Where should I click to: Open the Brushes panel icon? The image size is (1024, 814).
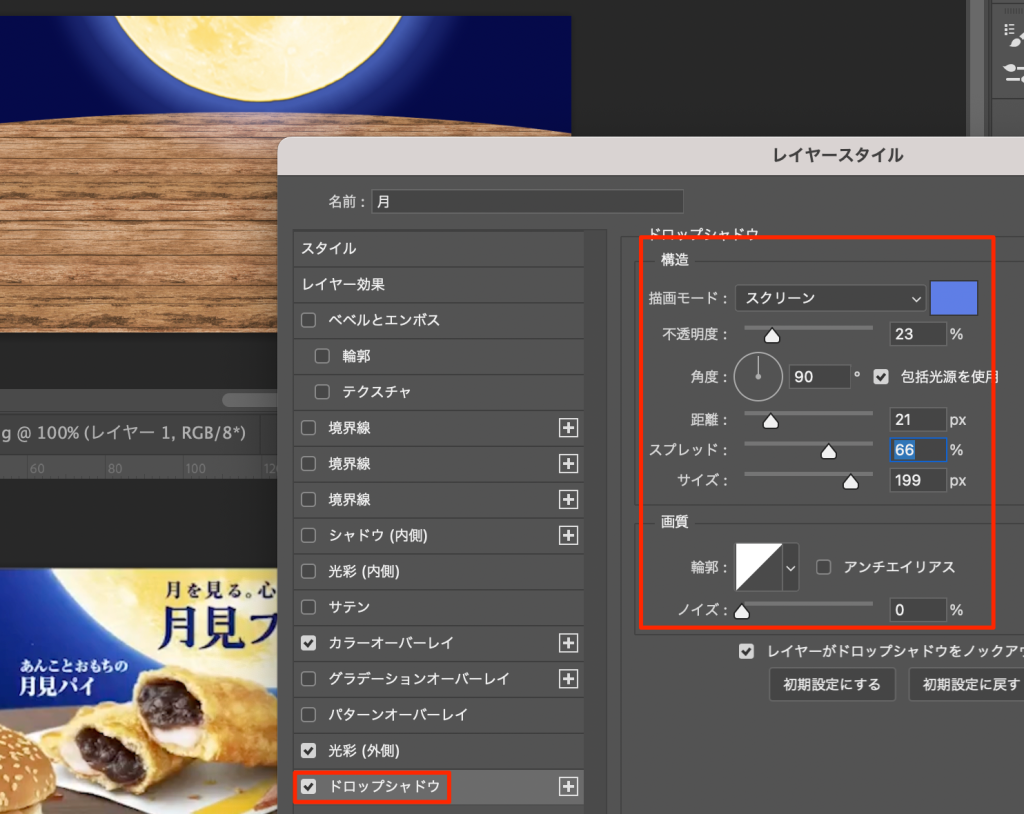pos(1012,70)
